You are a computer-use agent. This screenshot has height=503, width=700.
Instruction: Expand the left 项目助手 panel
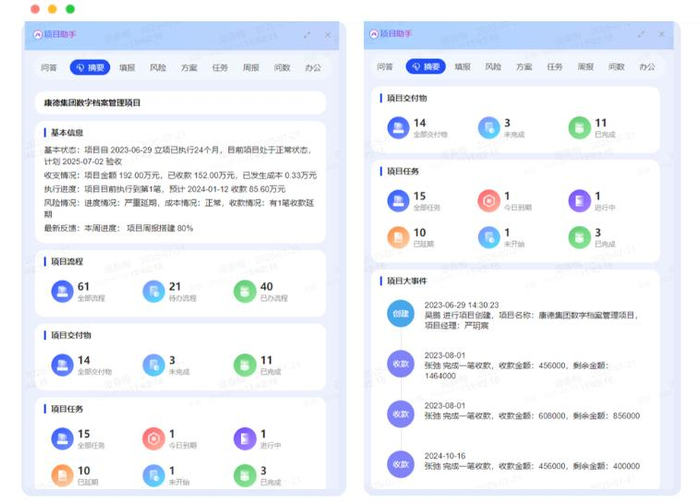point(307,35)
